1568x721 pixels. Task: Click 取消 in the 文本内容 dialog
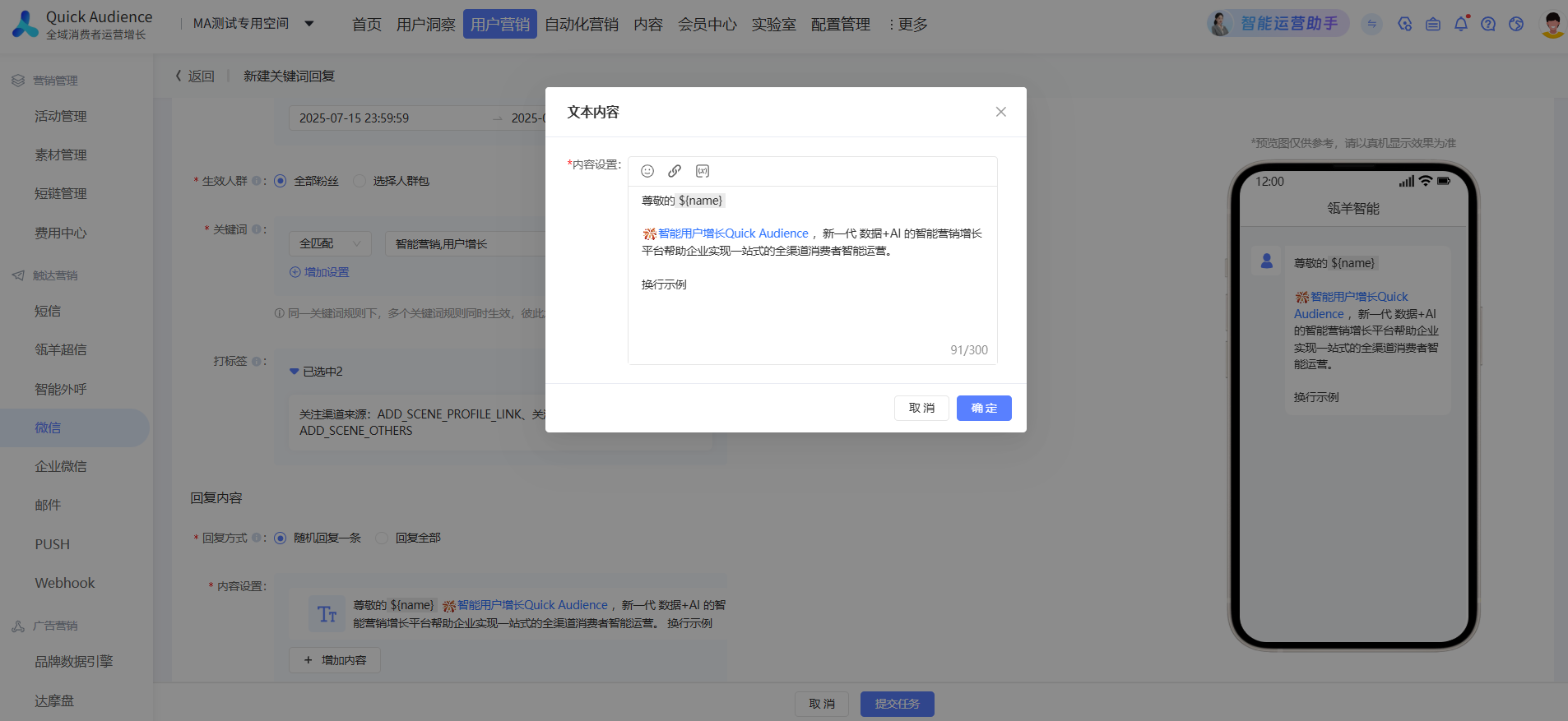point(921,408)
